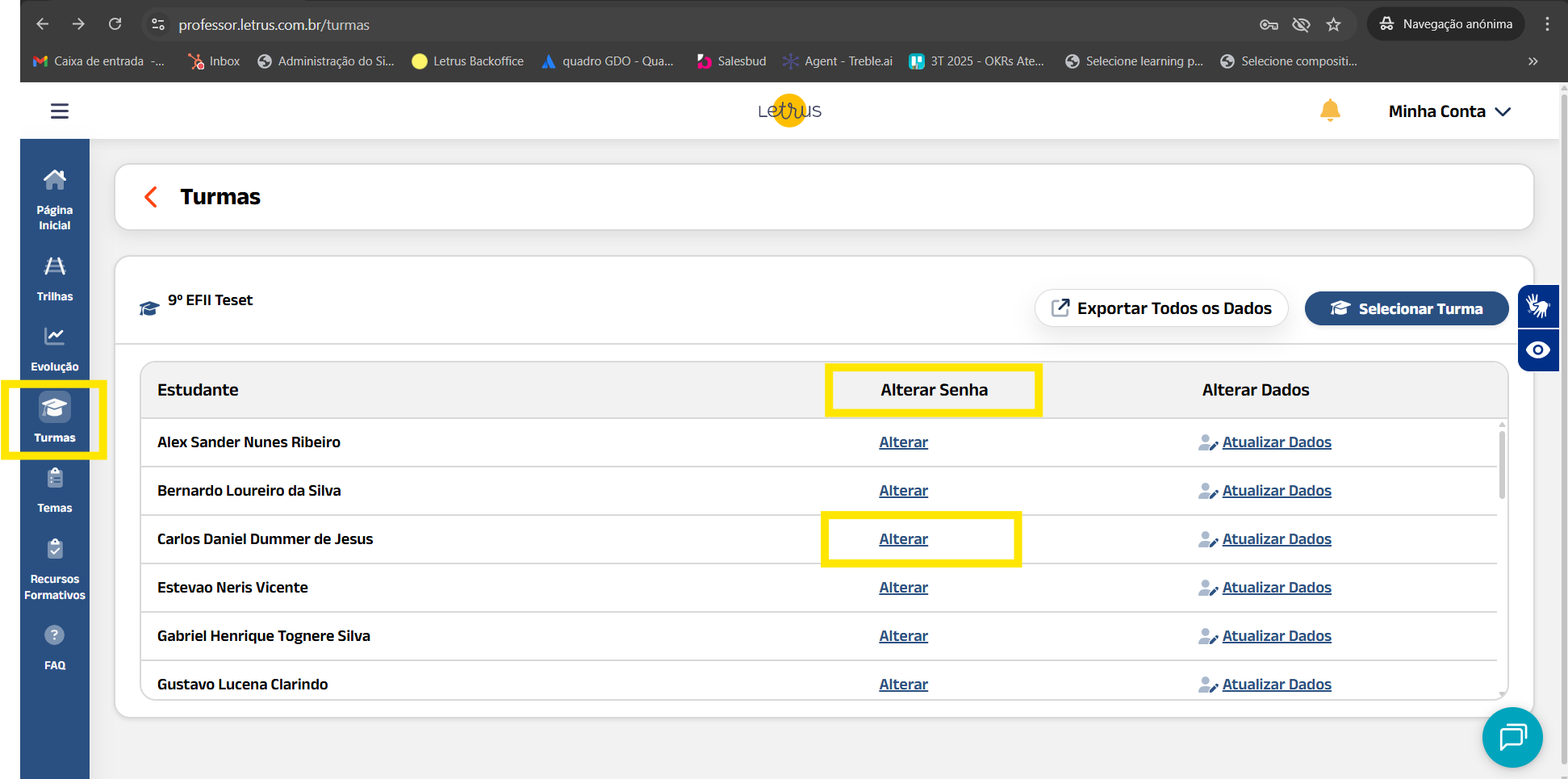Click Alterar for Carlos Daniel Dummer
This screenshot has height=779, width=1568.
903,539
